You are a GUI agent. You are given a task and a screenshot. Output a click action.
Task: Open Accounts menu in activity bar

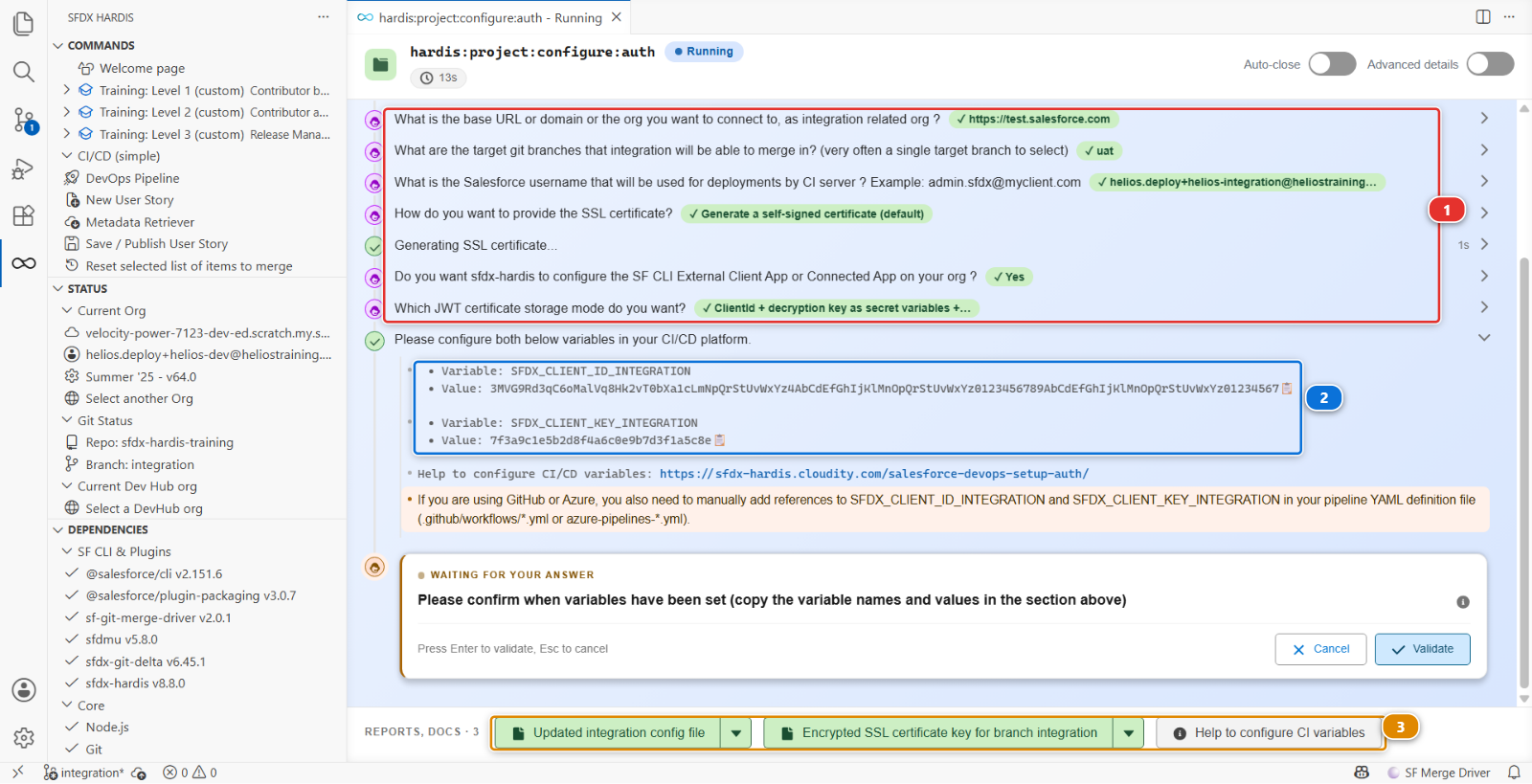[x=24, y=690]
